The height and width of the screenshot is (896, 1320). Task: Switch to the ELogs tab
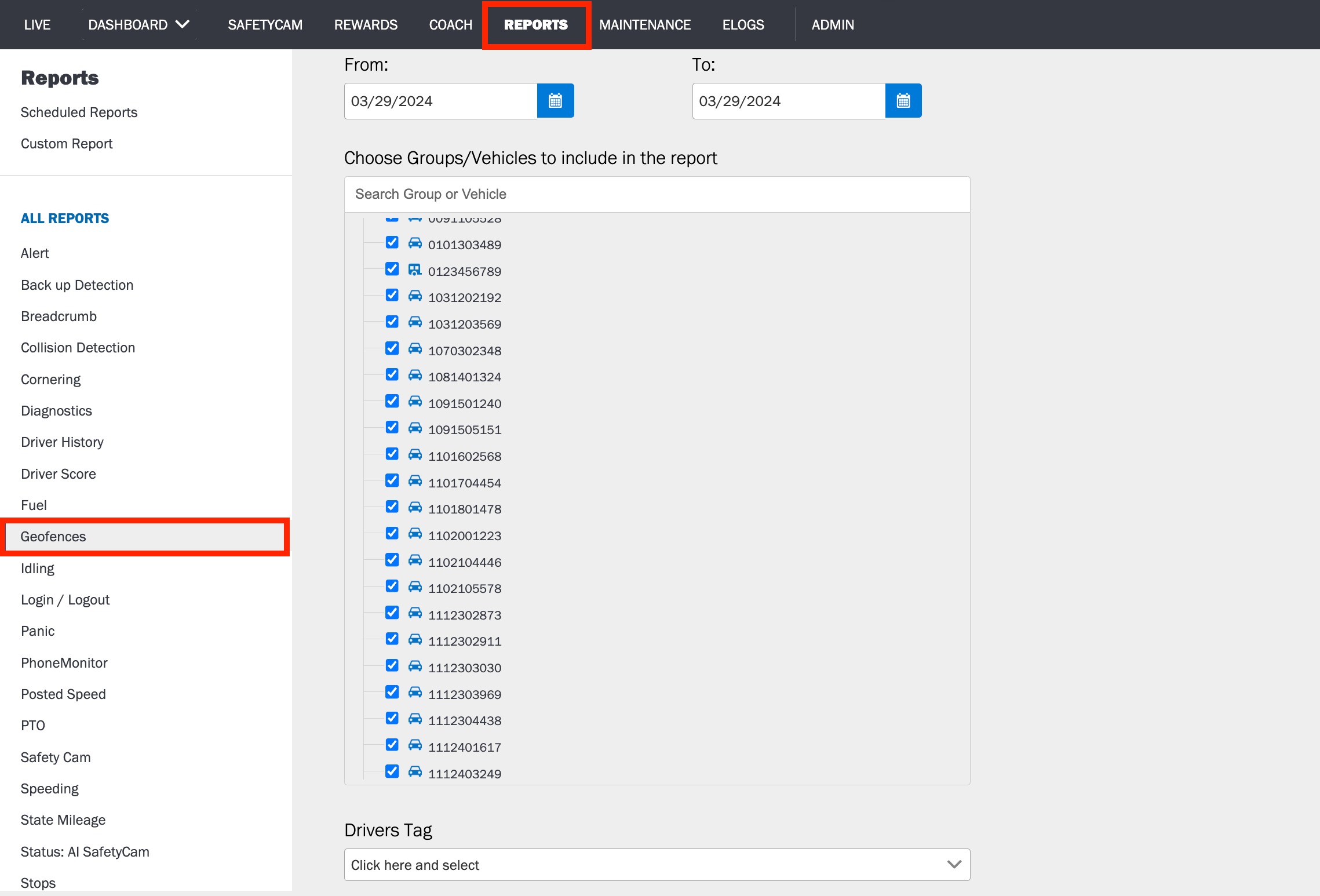(743, 25)
